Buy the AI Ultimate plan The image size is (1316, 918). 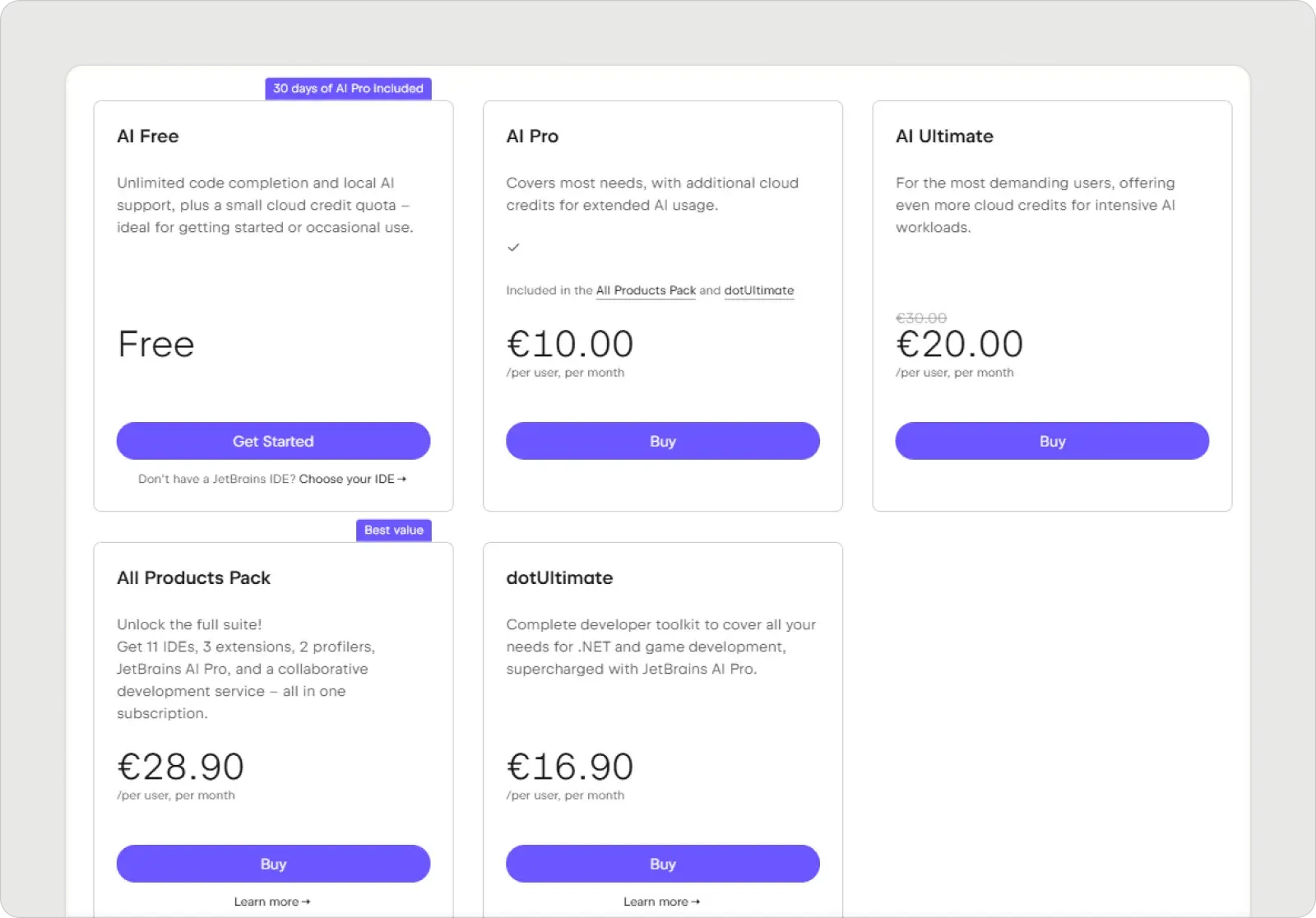[1052, 441]
